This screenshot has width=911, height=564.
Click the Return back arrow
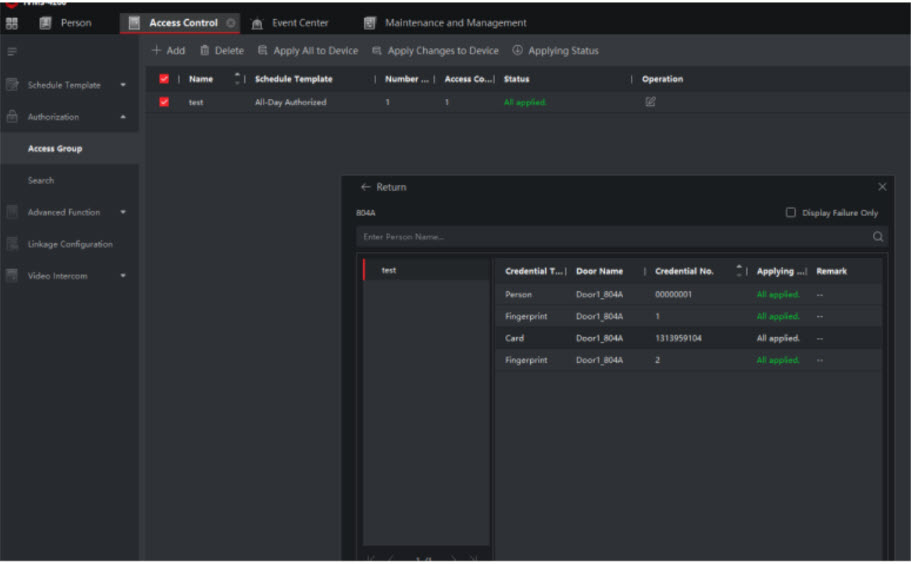point(366,187)
